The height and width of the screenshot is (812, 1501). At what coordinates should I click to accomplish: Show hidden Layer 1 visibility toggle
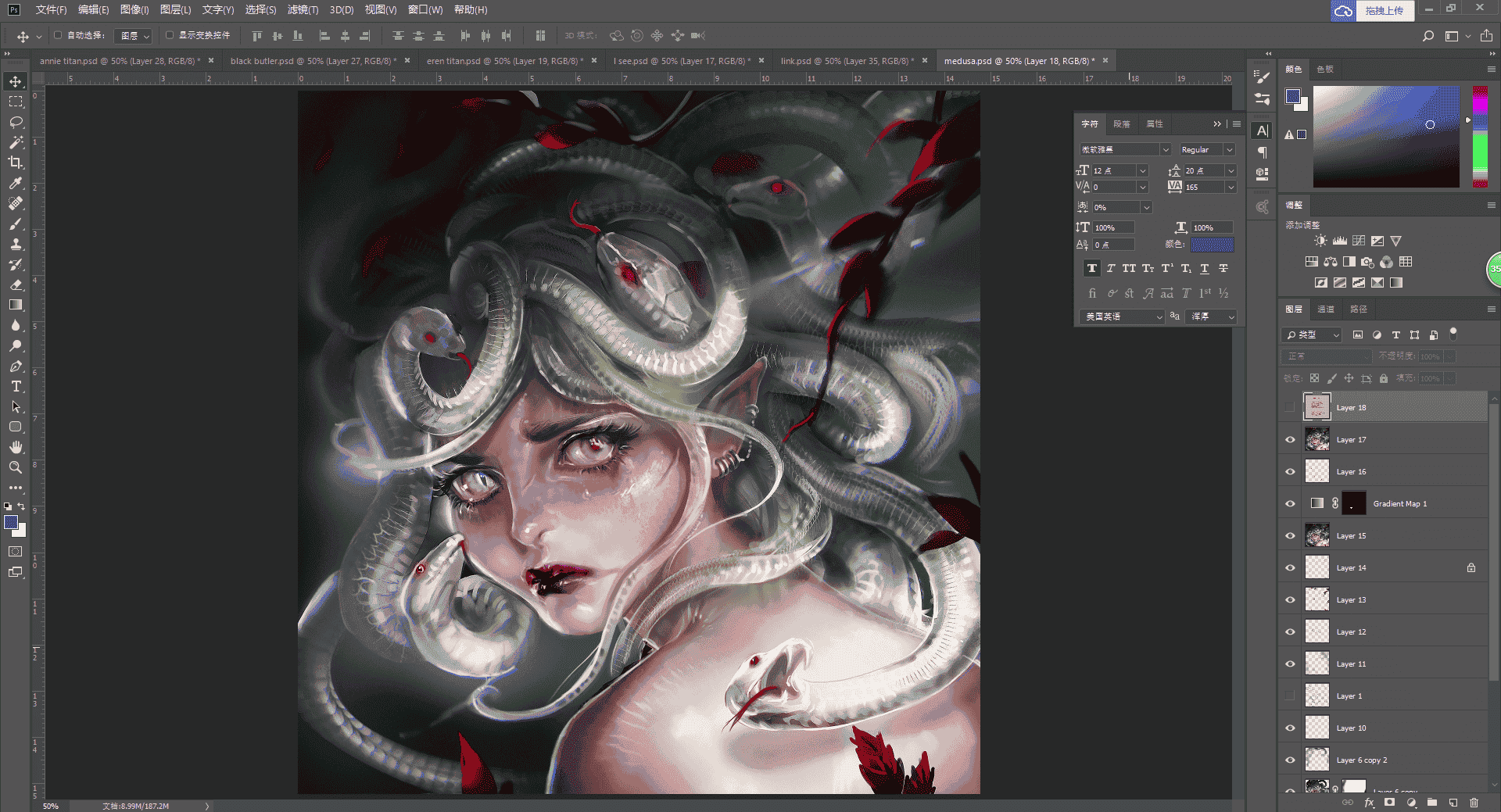click(x=1291, y=696)
